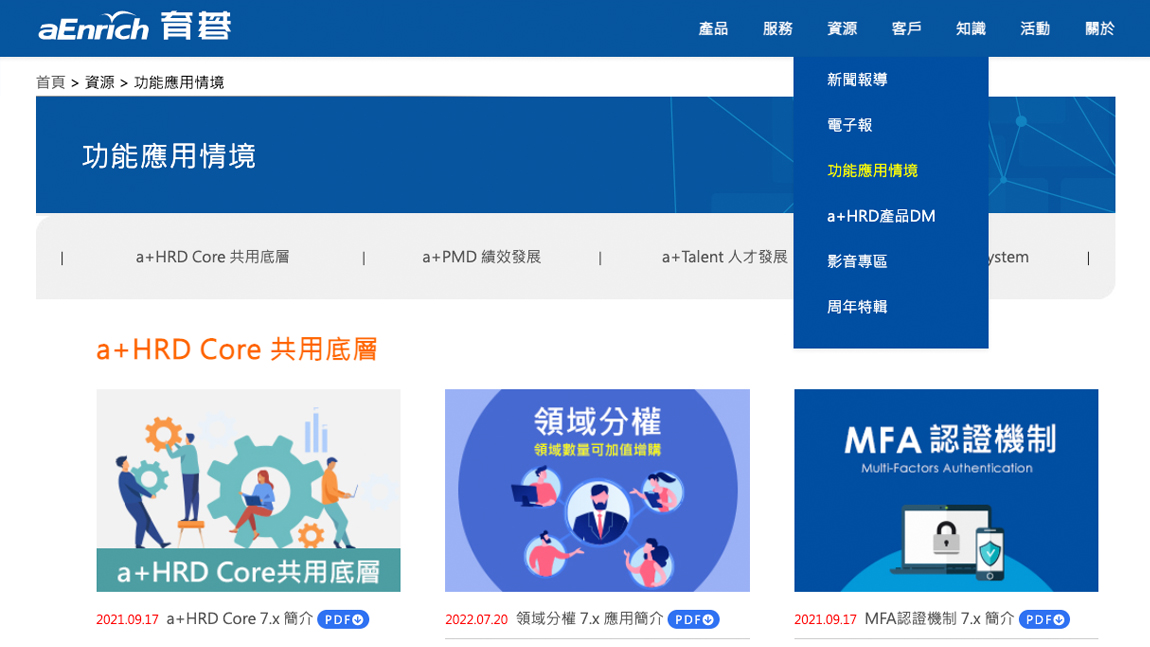This screenshot has width=1150, height=647.
Task: Open the 產品 menu
Action: (x=713, y=29)
